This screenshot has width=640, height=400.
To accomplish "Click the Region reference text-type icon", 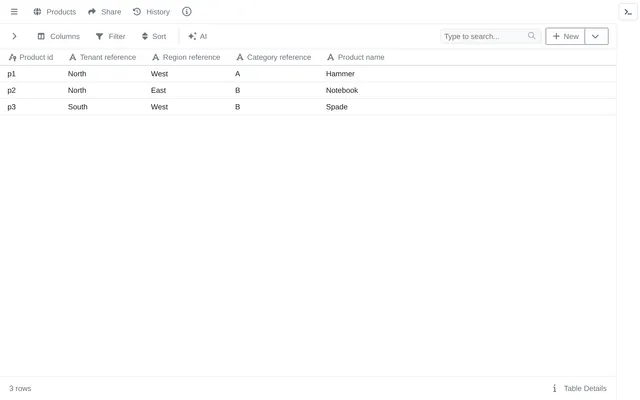I will tap(156, 57).
